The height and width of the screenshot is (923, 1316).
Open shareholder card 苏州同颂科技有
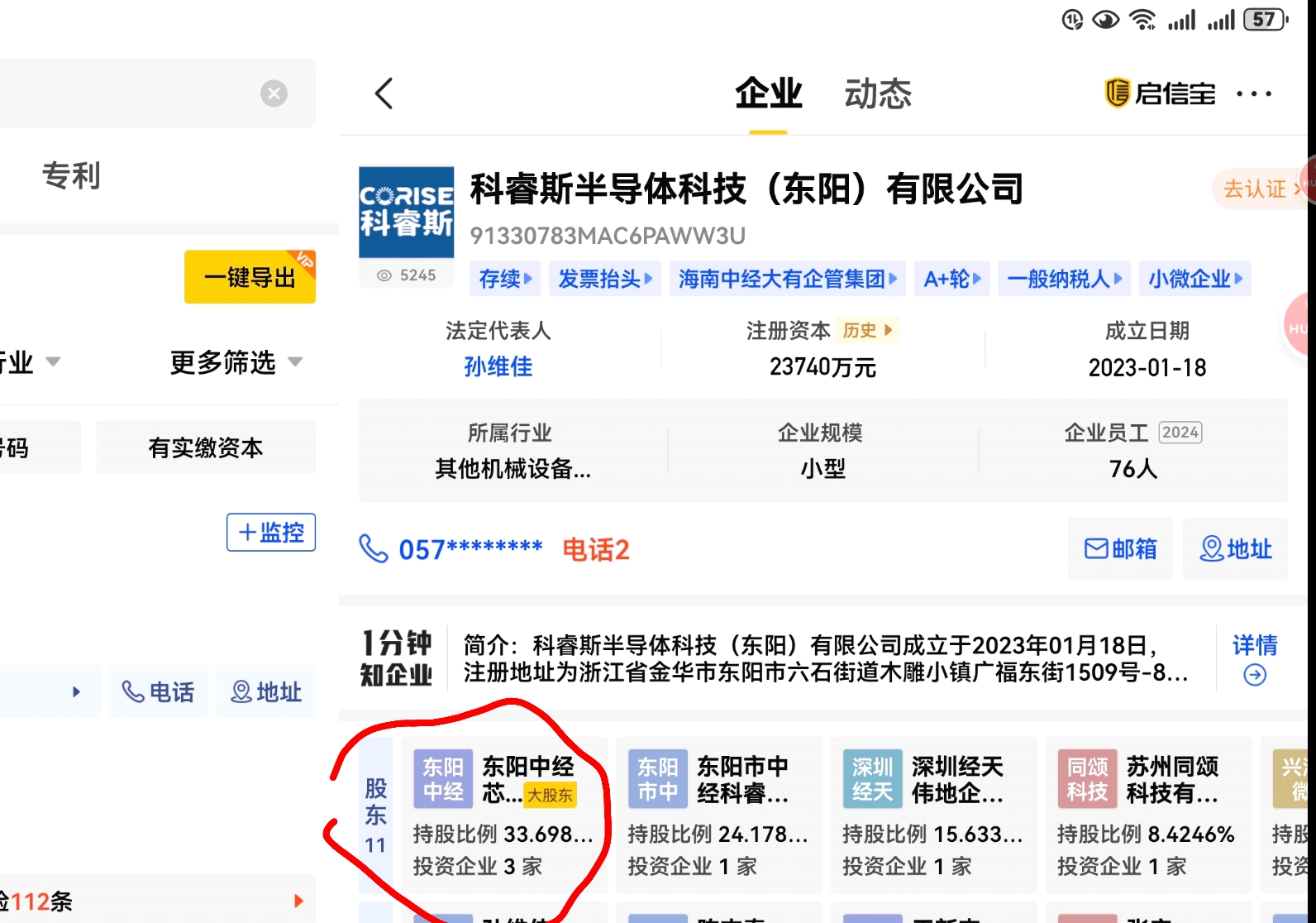tap(1149, 815)
